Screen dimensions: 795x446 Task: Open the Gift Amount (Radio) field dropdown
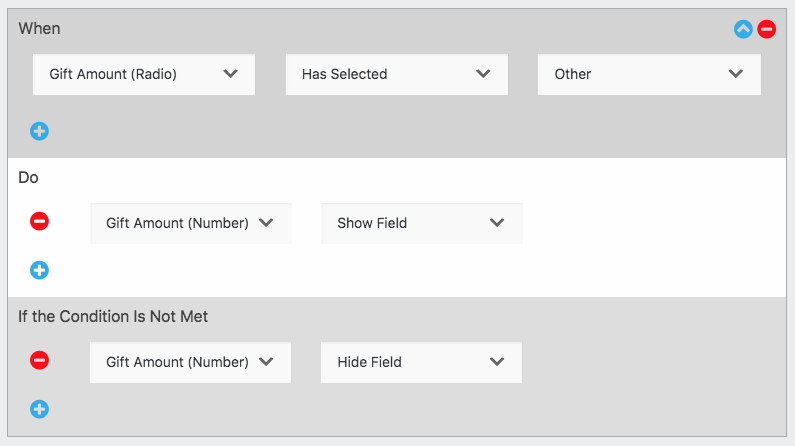click(x=144, y=74)
